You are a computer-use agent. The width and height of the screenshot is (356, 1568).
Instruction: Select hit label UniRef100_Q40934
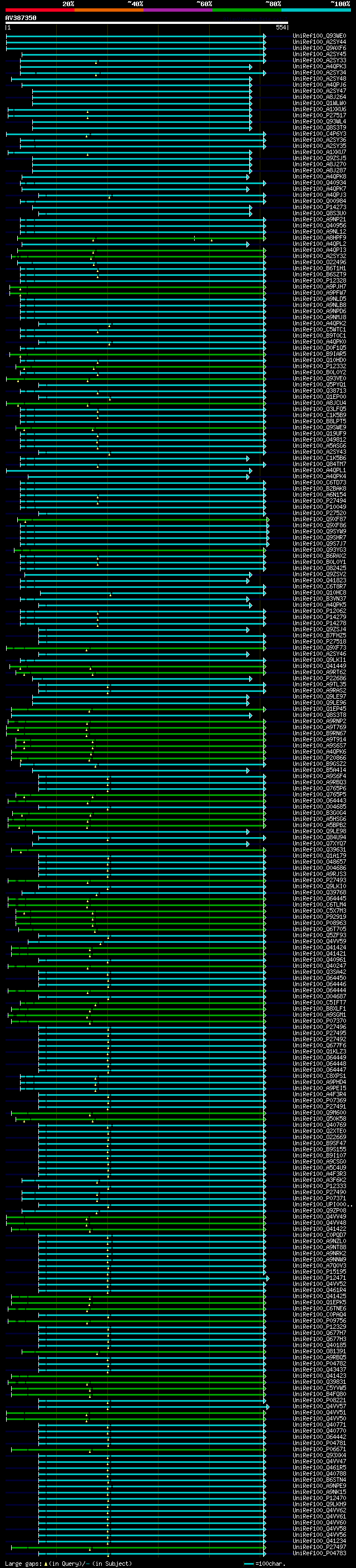(319, 182)
